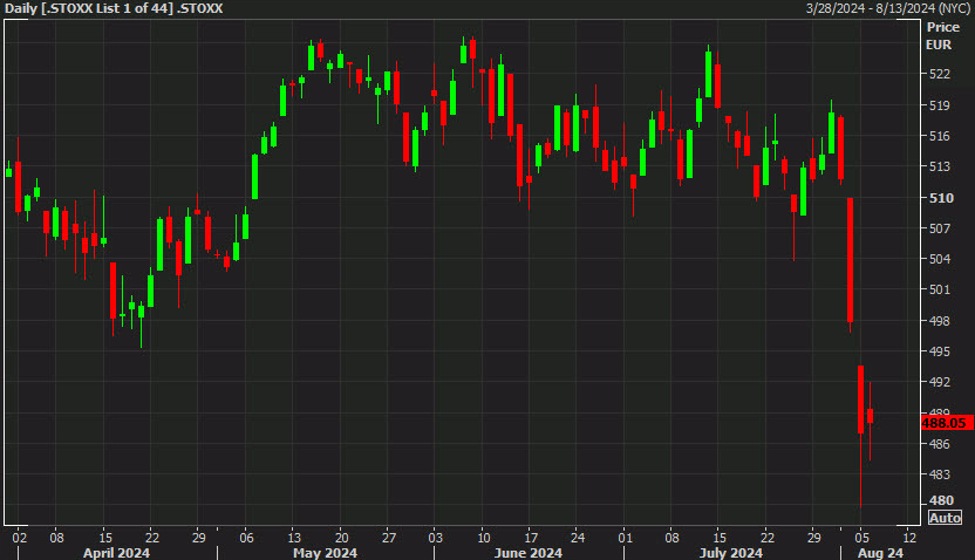Click the 06 date tick above May 2024
Viewport: 975px width, 560px height.
[x=246, y=538]
